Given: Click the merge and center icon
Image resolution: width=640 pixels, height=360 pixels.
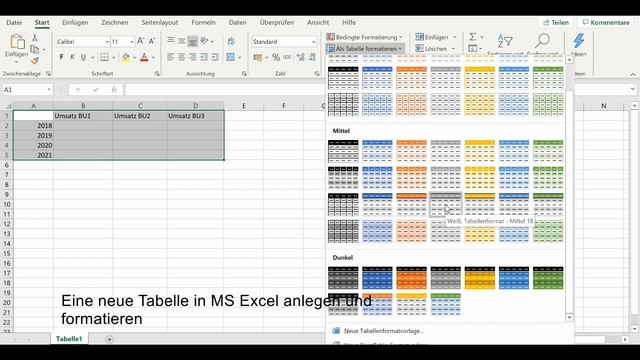Looking at the screenshot, I should [x=231, y=57].
